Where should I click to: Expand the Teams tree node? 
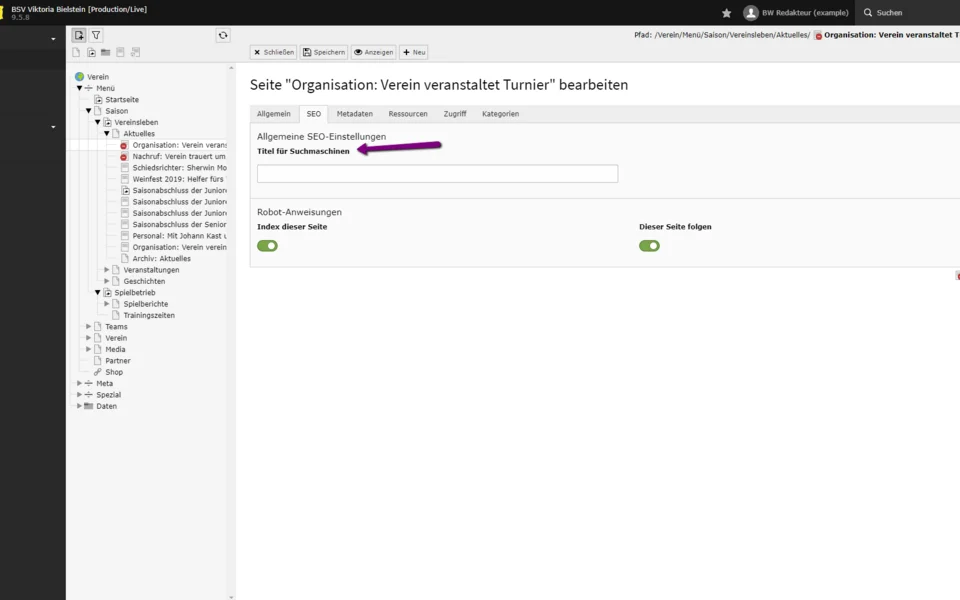tap(88, 327)
